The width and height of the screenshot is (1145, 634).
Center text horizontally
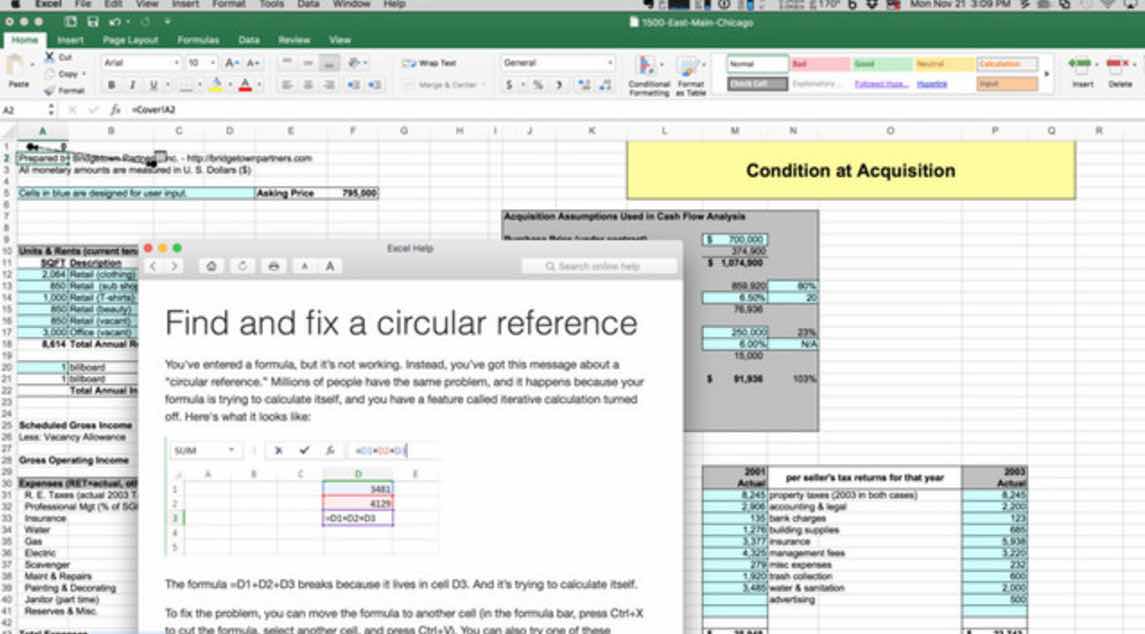coord(308,85)
